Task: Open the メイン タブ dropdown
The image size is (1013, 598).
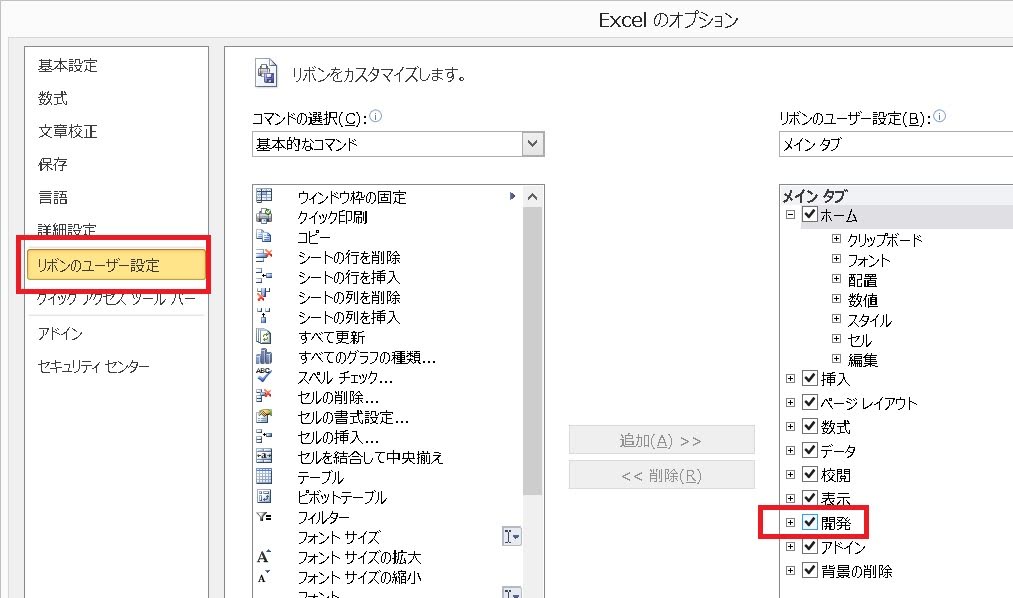Action: click(896, 144)
